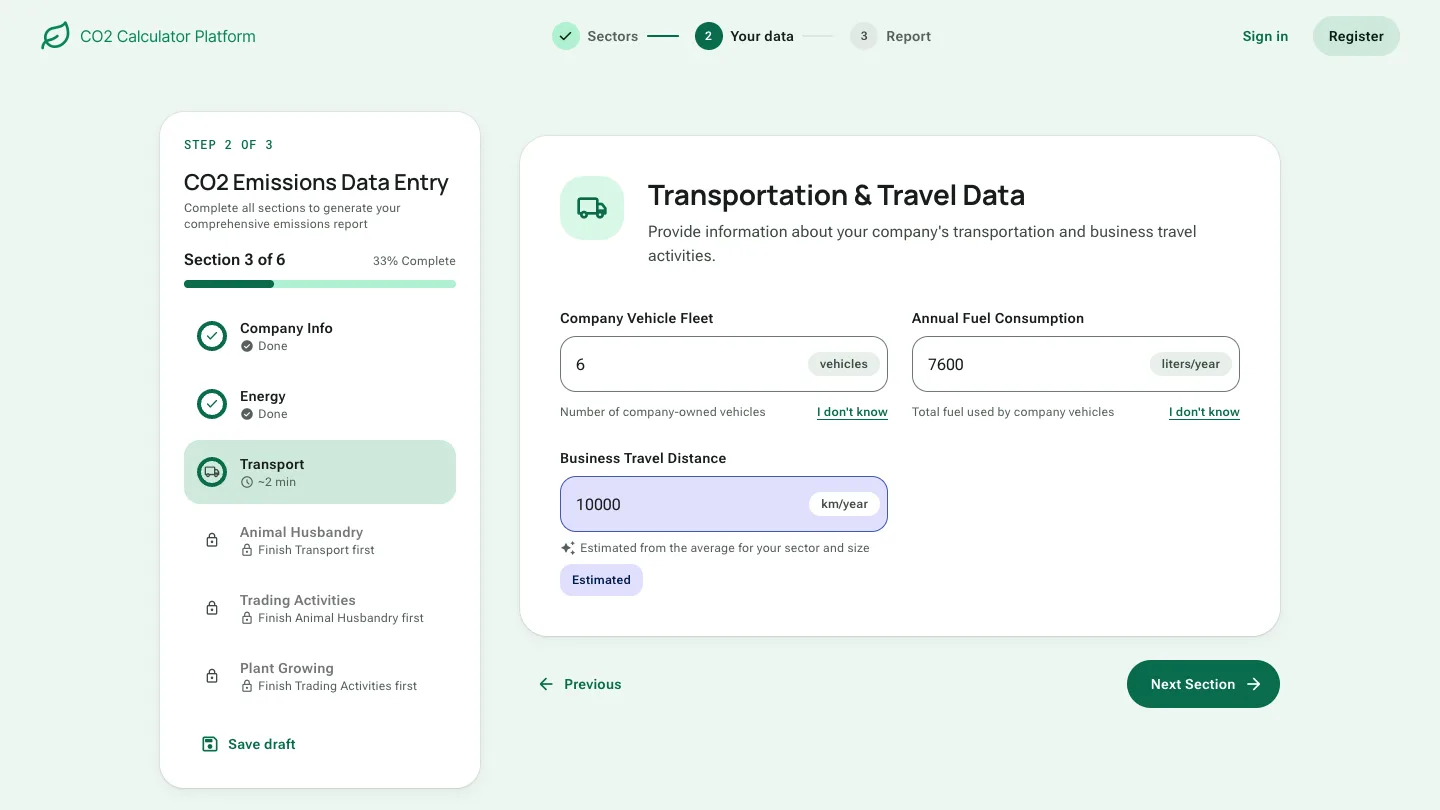
Task: Click the Register button
Action: 1356,36
